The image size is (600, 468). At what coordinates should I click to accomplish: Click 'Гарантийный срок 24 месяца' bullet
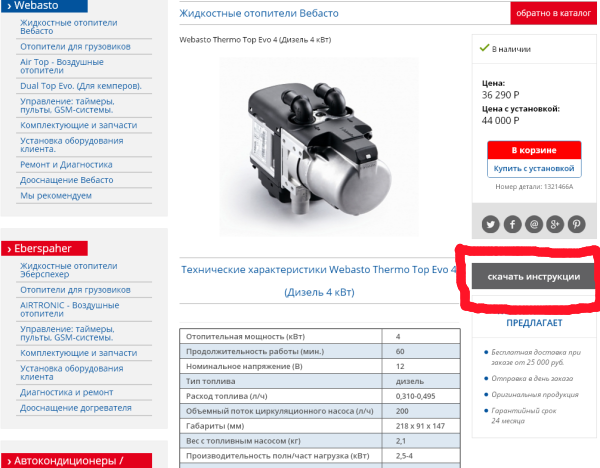tap(523, 416)
